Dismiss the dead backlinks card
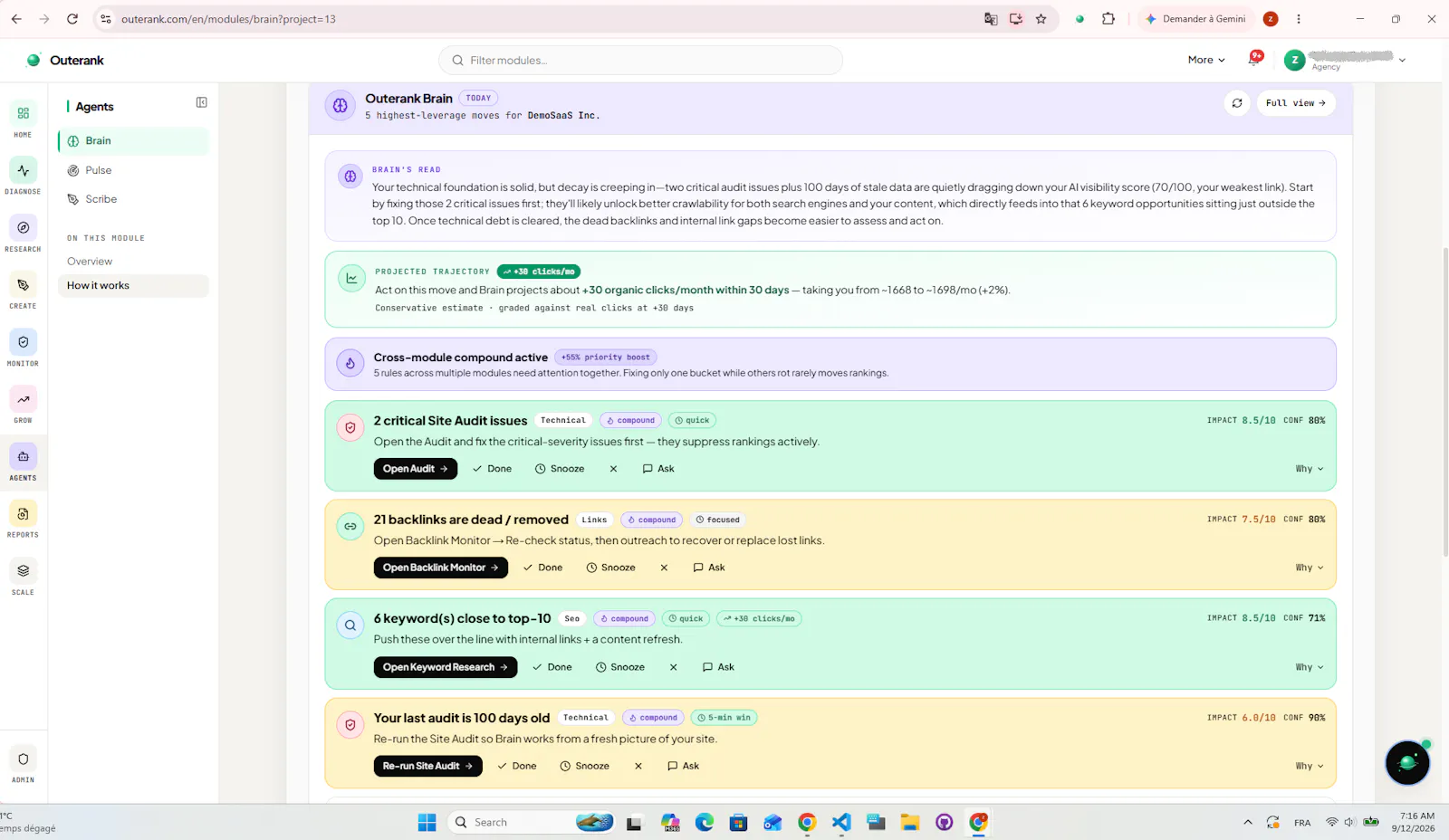This screenshot has width=1449, height=840. tap(664, 568)
